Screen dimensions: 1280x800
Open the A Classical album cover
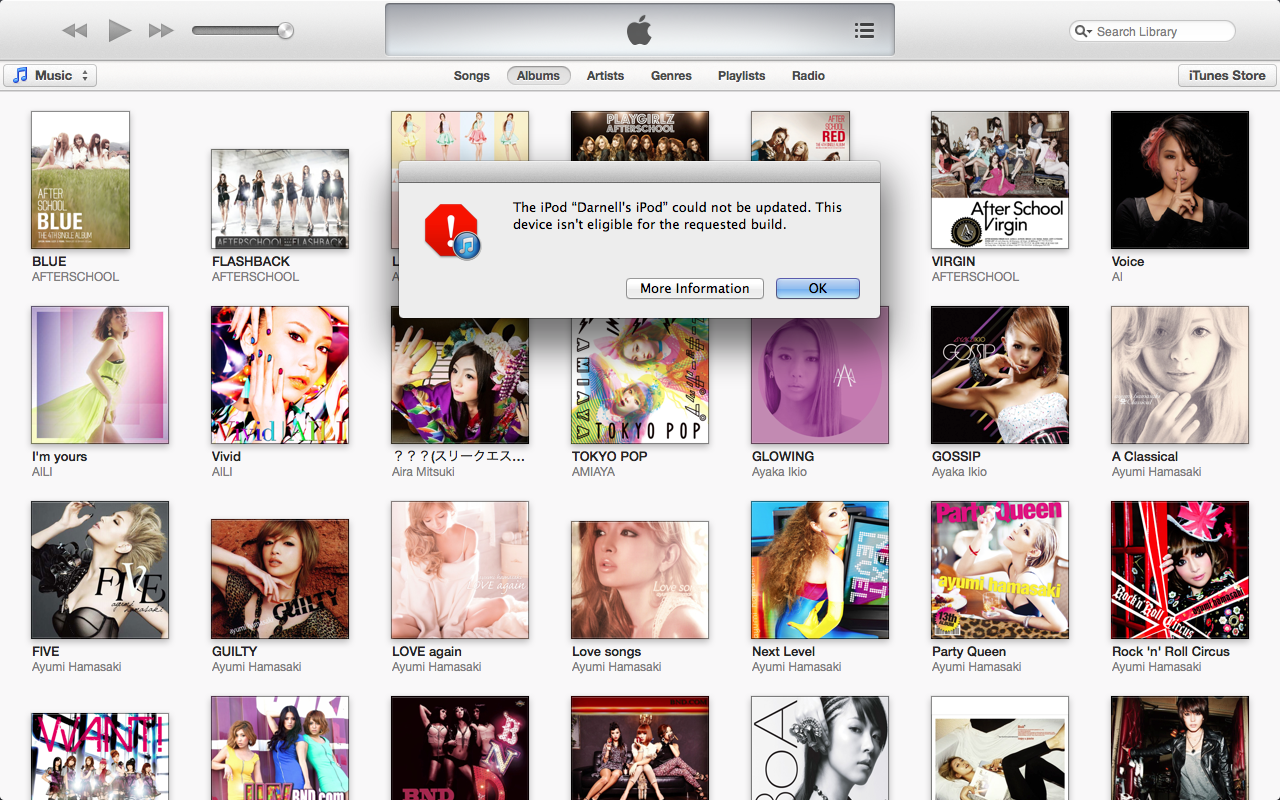1180,375
